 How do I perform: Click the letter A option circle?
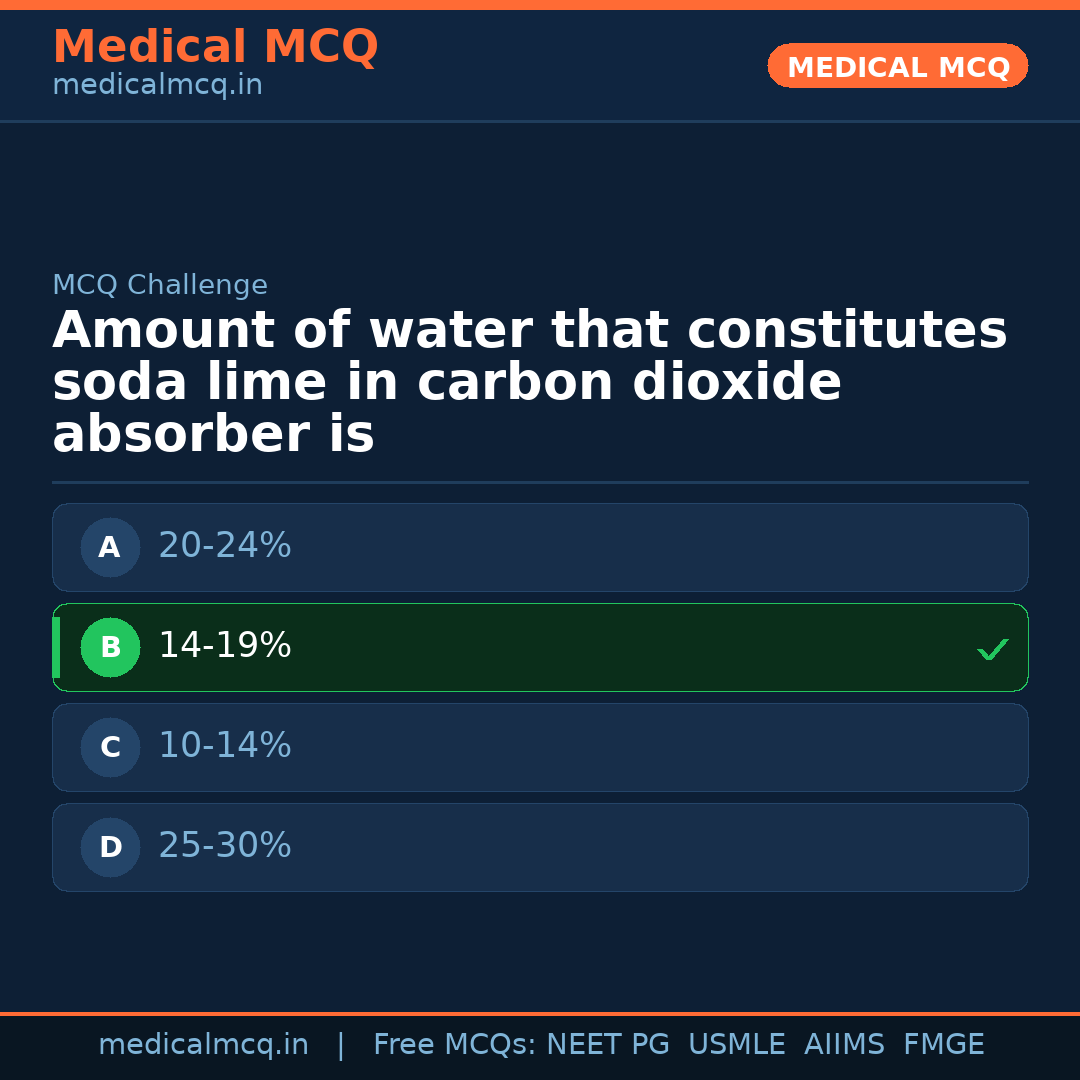[110, 547]
